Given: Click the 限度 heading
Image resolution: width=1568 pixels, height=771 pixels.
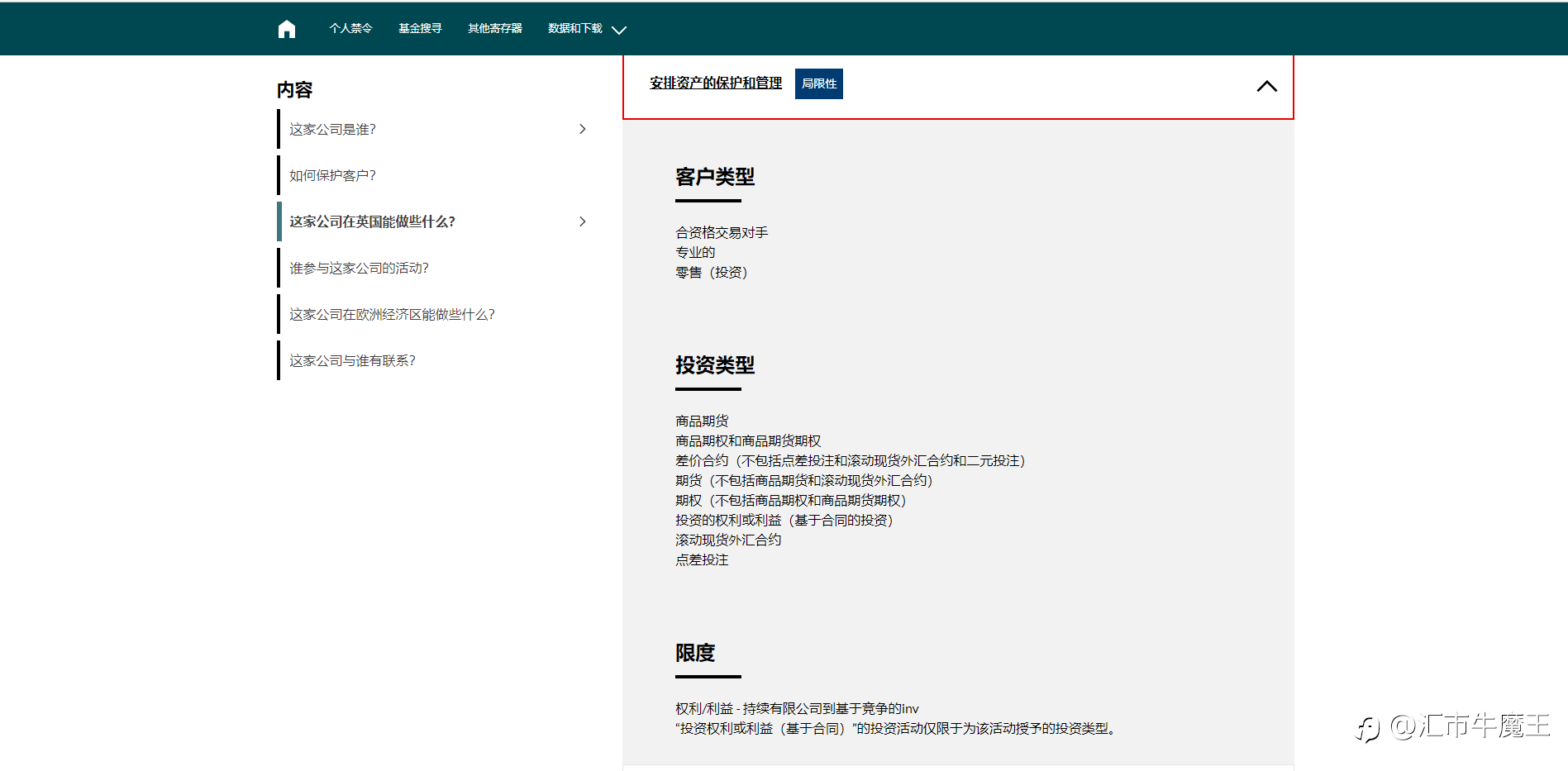Looking at the screenshot, I should tap(695, 653).
